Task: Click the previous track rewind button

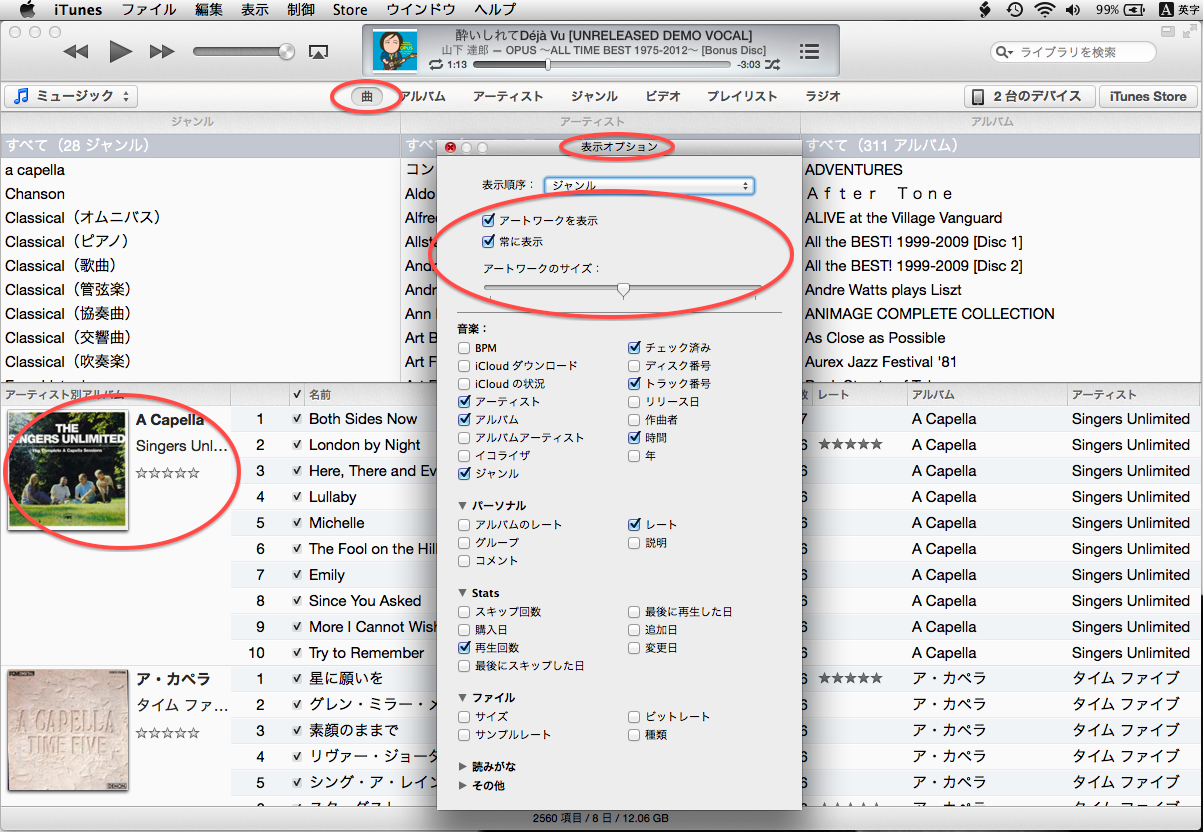Action: (75, 51)
